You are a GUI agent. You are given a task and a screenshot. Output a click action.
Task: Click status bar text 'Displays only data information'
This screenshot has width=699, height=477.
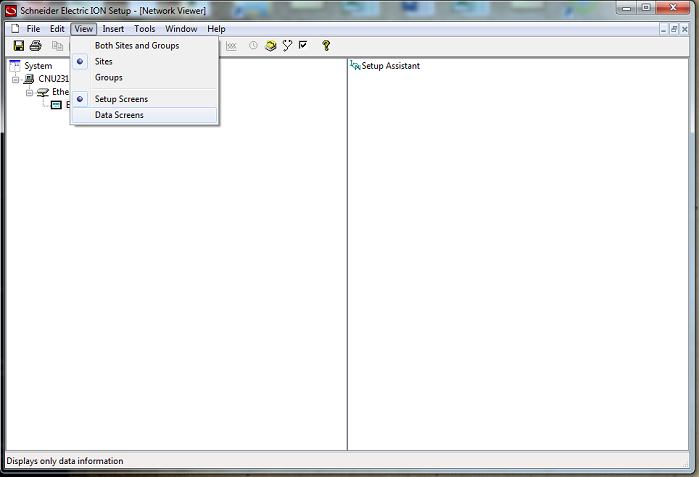(x=65, y=461)
